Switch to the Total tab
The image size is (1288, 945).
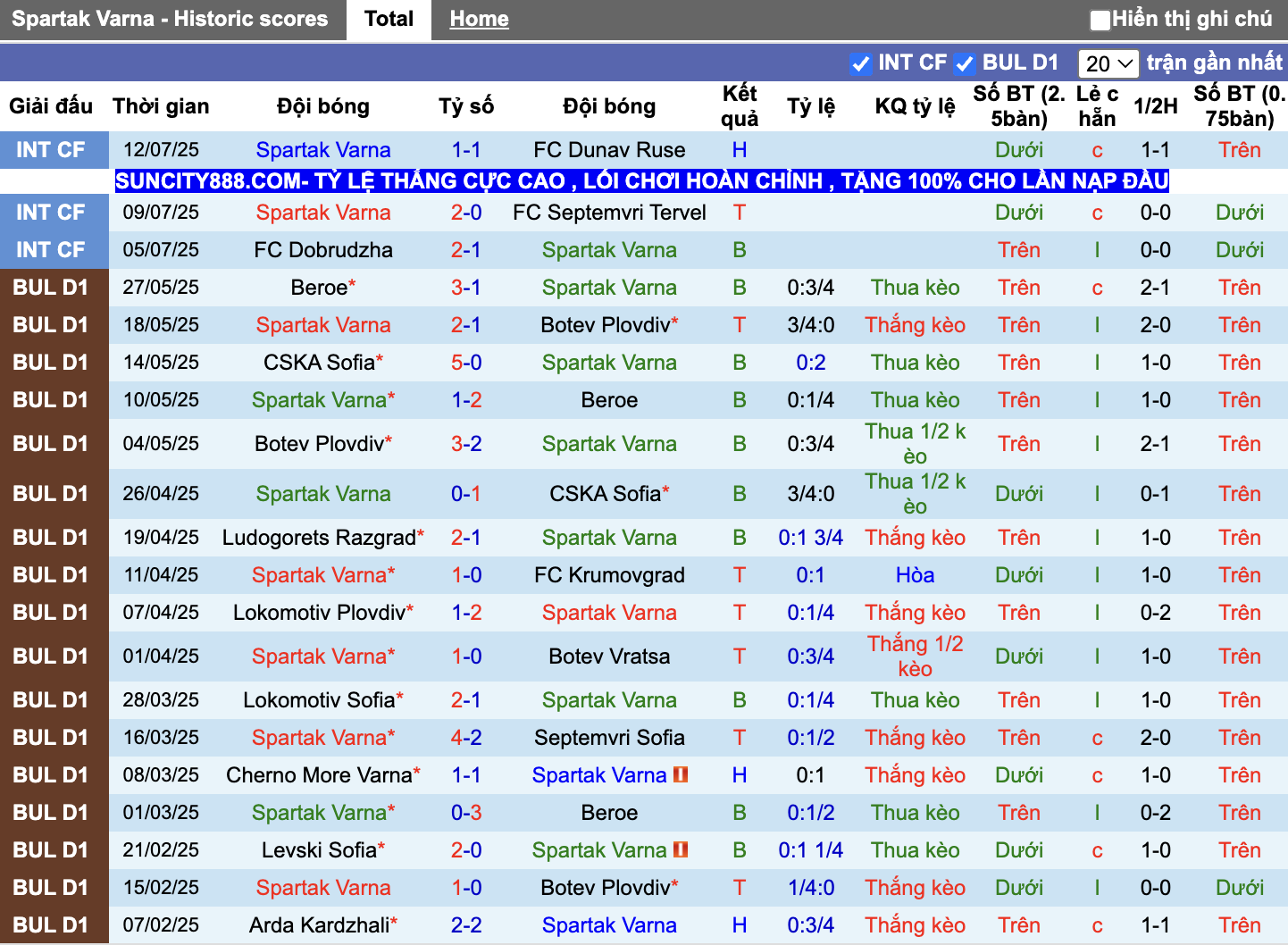389,19
